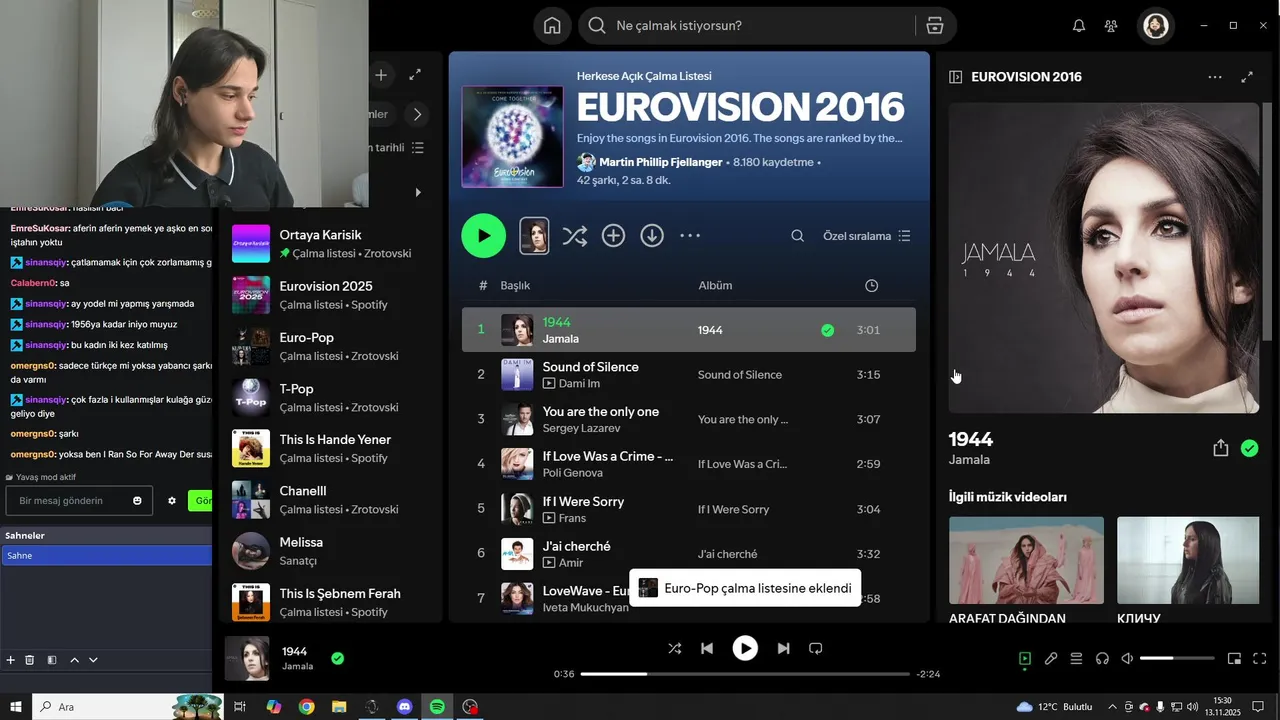The image size is (1280, 720).
Task: Open ARAFAT DAĞINDAN music video thumbnail
Action: tap(1026, 560)
